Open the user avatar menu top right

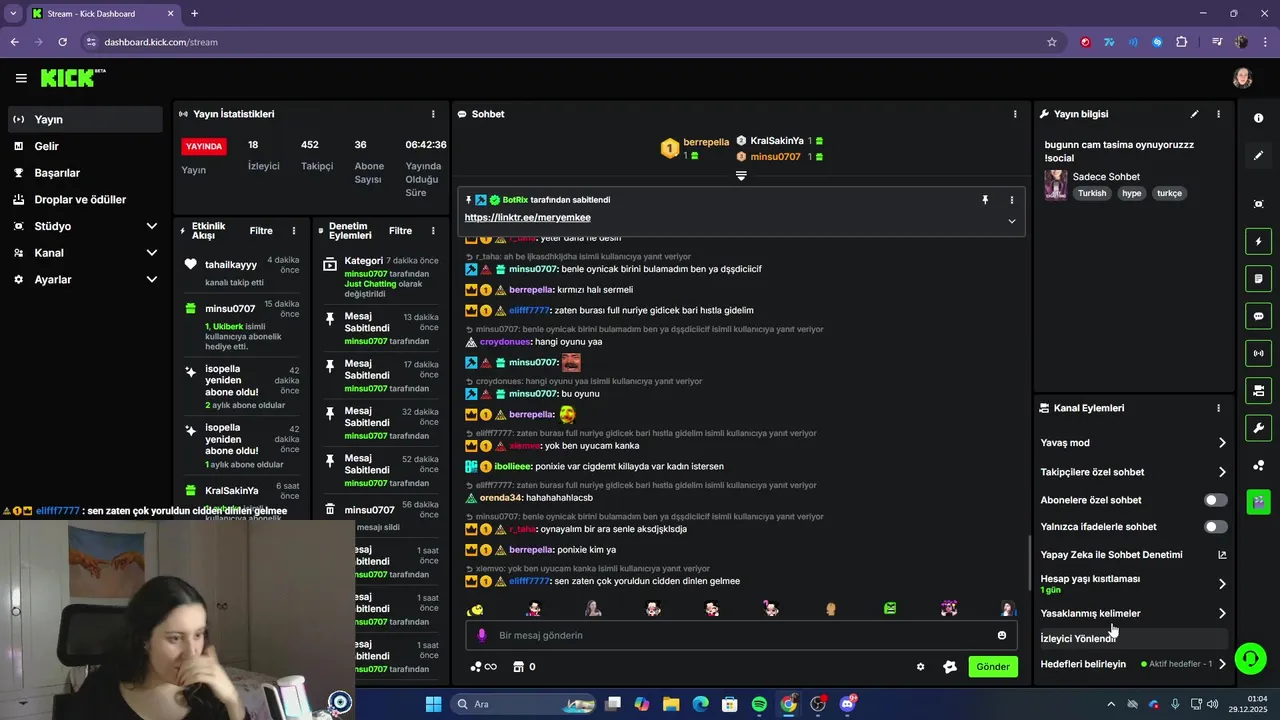[x=1242, y=78]
